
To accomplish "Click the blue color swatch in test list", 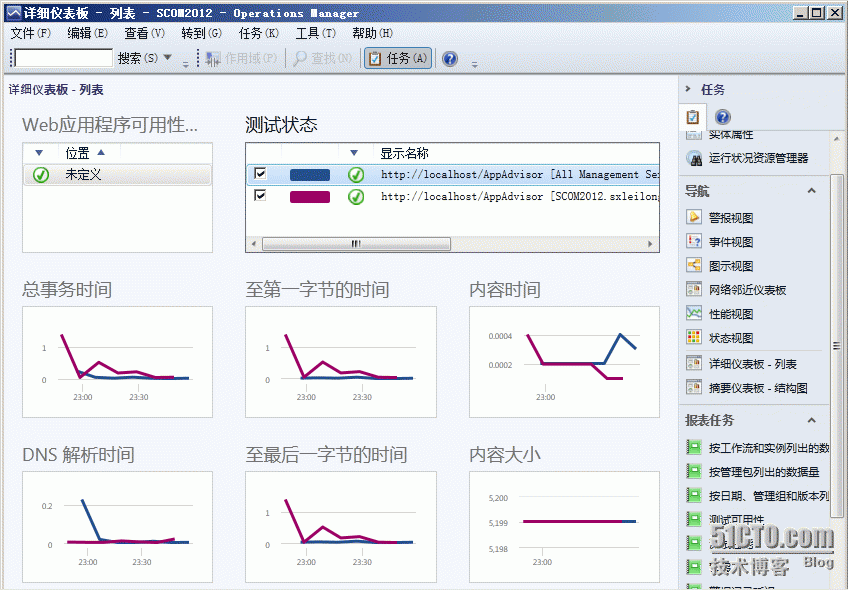I will point(310,175).
